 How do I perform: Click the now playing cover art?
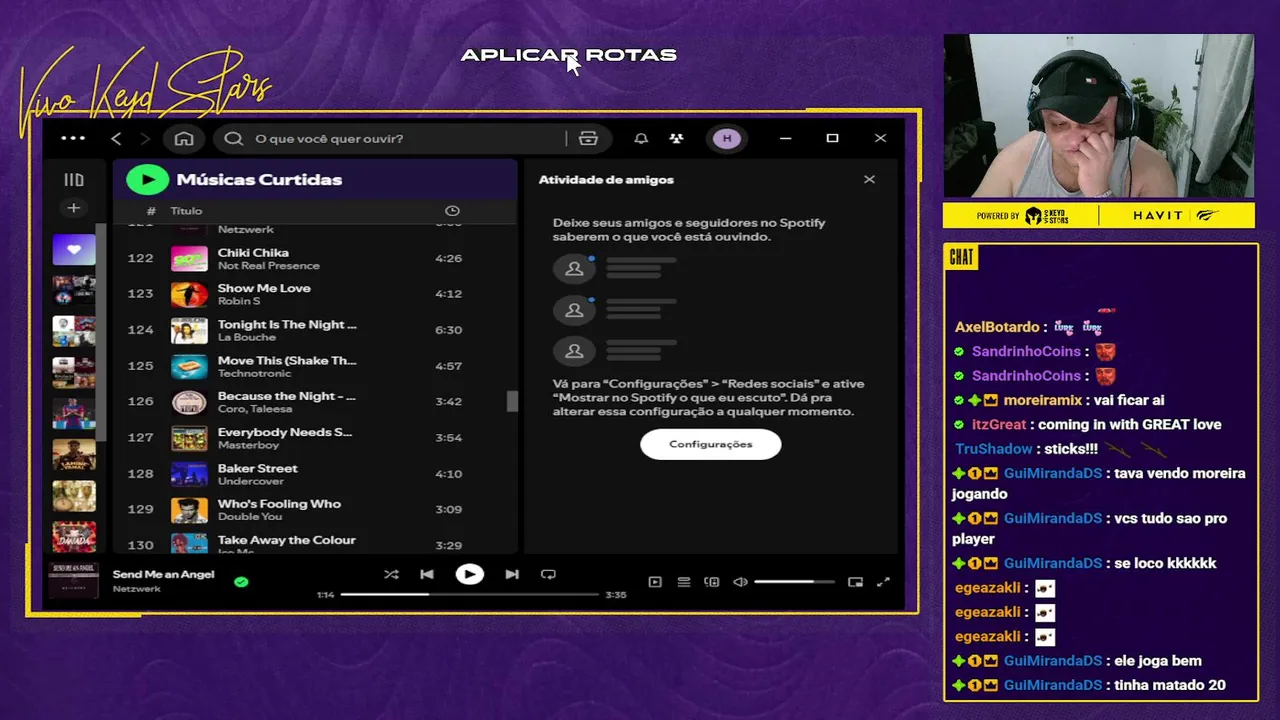(74, 580)
